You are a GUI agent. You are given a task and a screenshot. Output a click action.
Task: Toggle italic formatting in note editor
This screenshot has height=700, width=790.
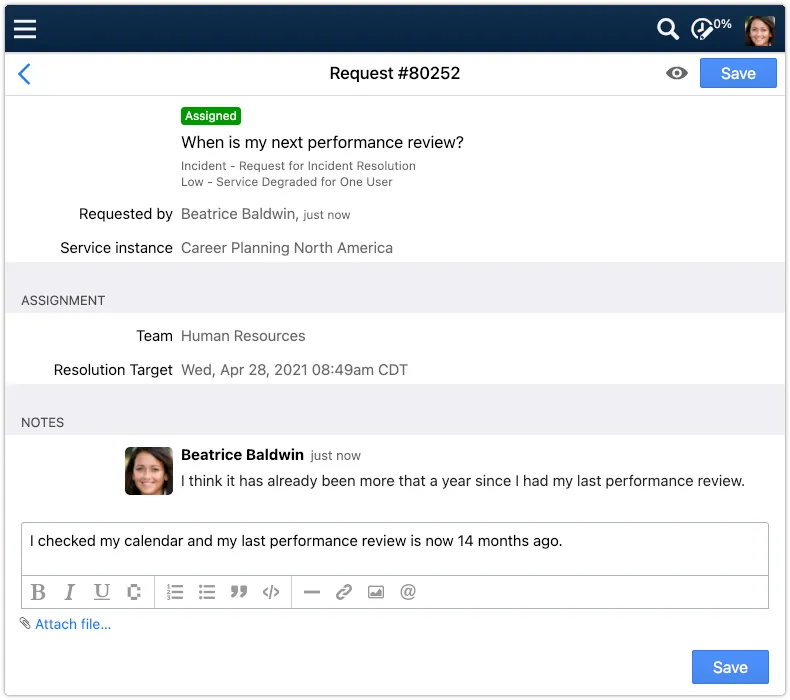point(70,592)
